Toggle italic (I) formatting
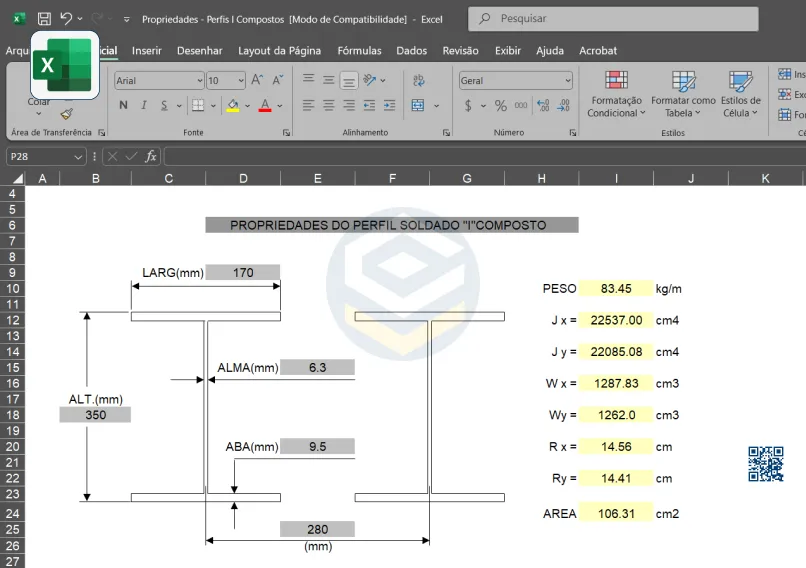 [144, 105]
